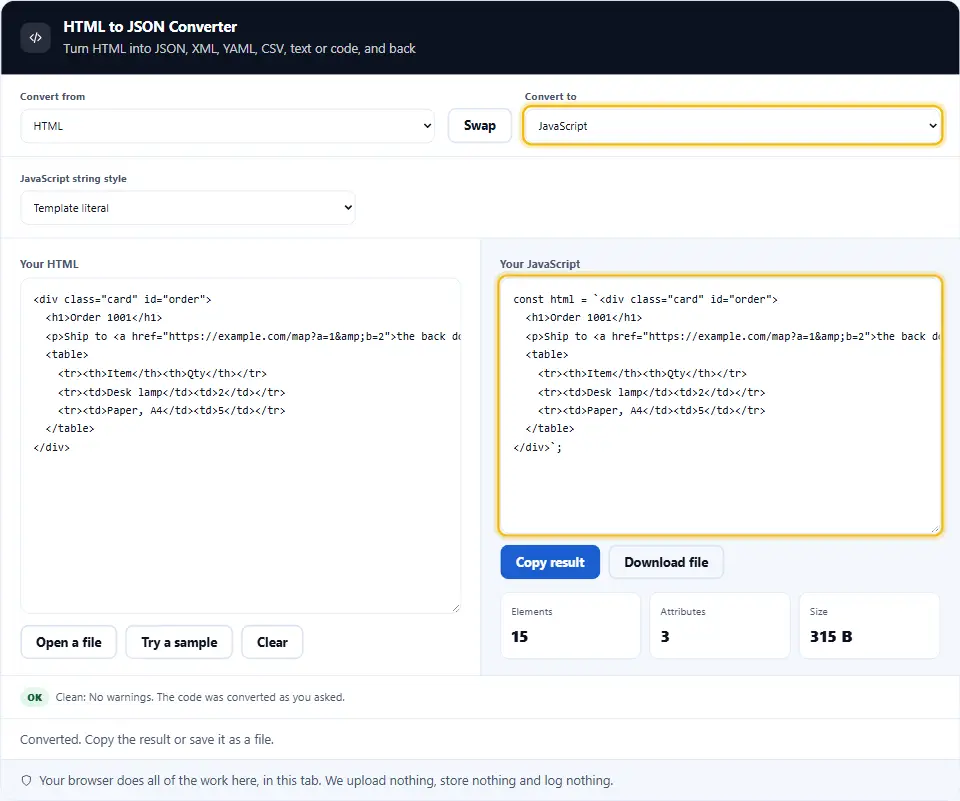Focus the Your JavaScript output textarea
Viewport: 960px width, 801px height.
[x=720, y=406]
